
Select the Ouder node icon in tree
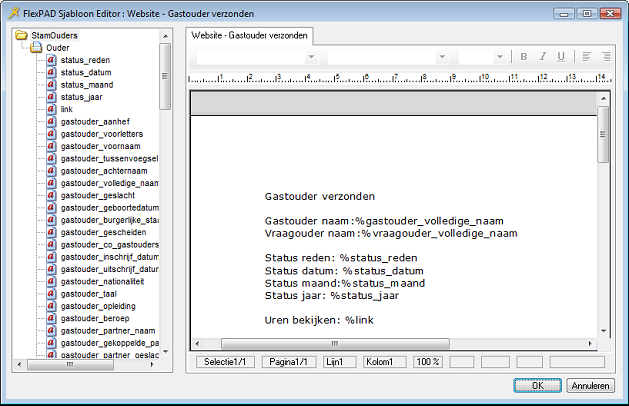click(x=36, y=47)
